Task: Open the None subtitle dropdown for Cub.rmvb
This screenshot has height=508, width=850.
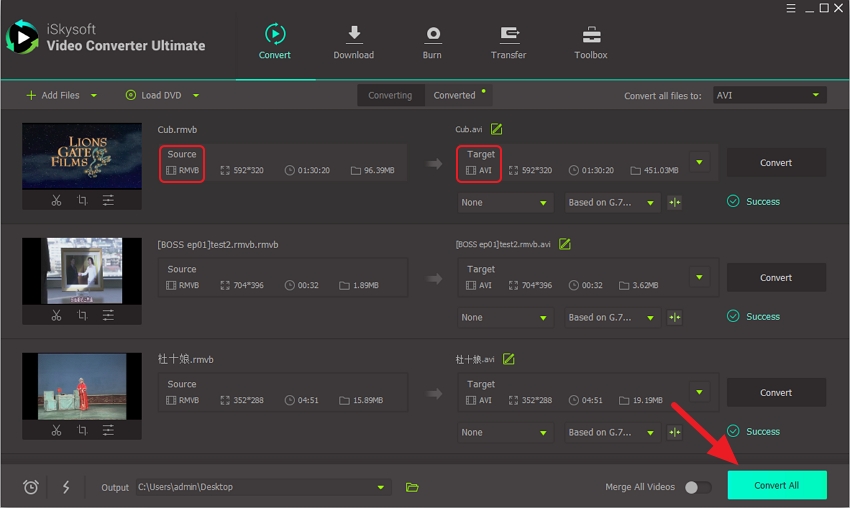Action: [505, 202]
